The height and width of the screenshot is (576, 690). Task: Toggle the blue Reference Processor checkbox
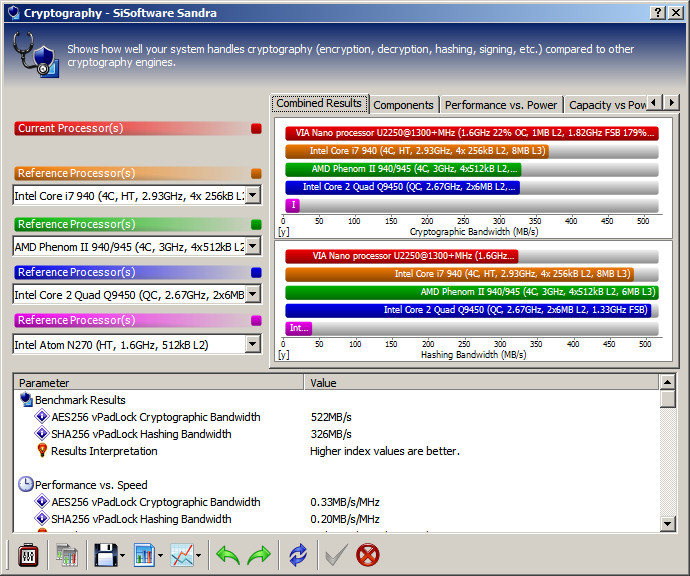point(256,272)
